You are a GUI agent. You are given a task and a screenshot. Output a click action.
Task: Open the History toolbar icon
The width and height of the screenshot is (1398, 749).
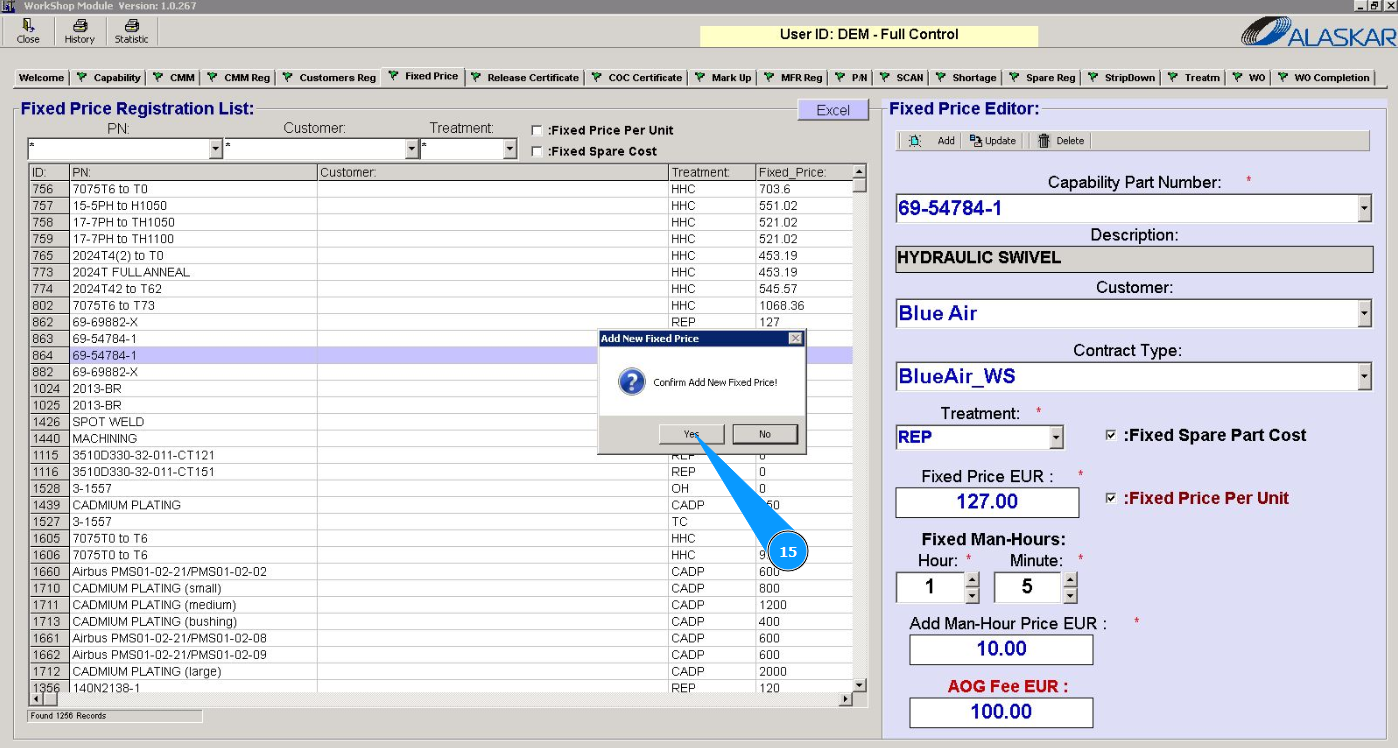[79, 31]
